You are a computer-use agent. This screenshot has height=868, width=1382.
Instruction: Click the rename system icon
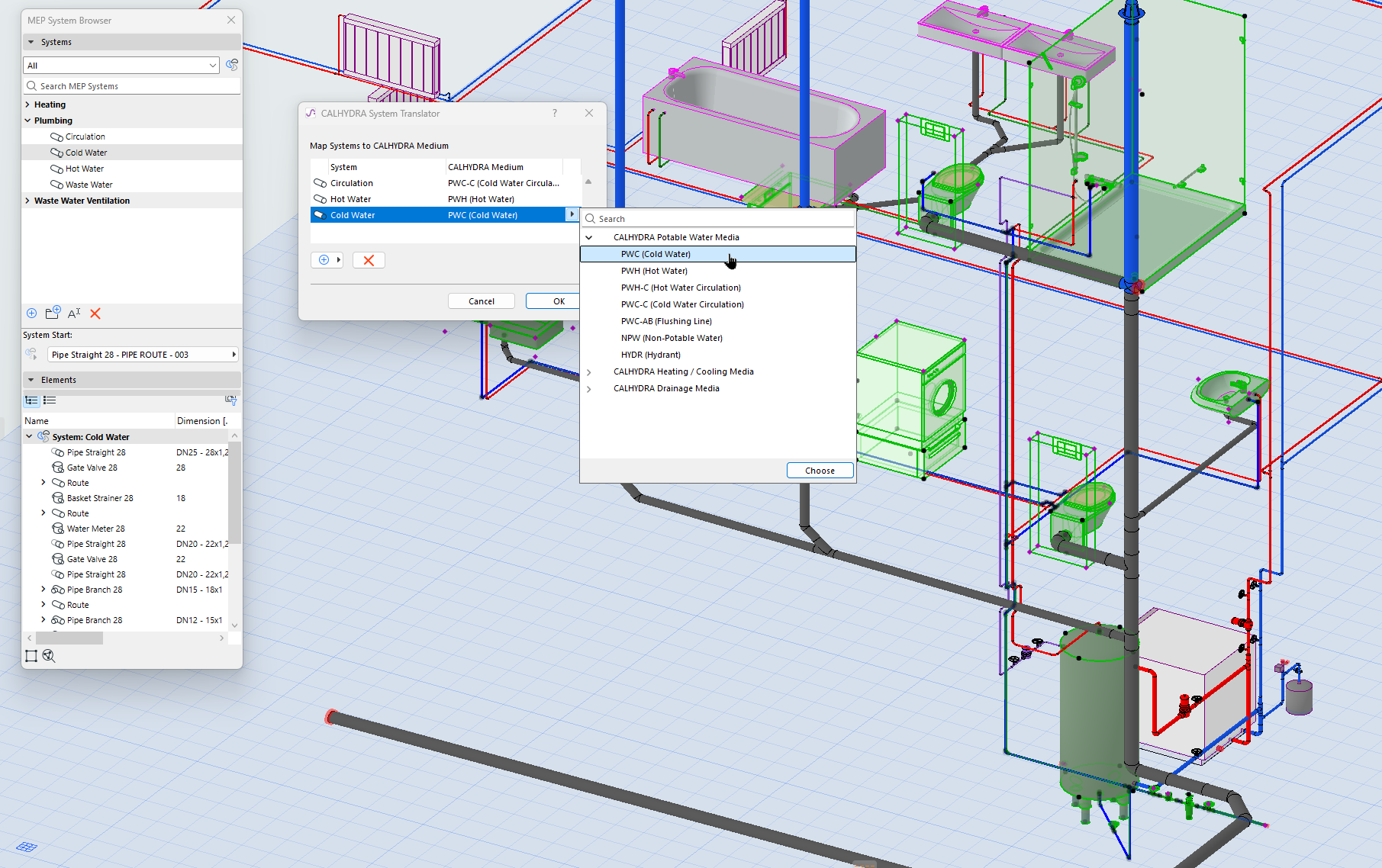[x=74, y=313]
